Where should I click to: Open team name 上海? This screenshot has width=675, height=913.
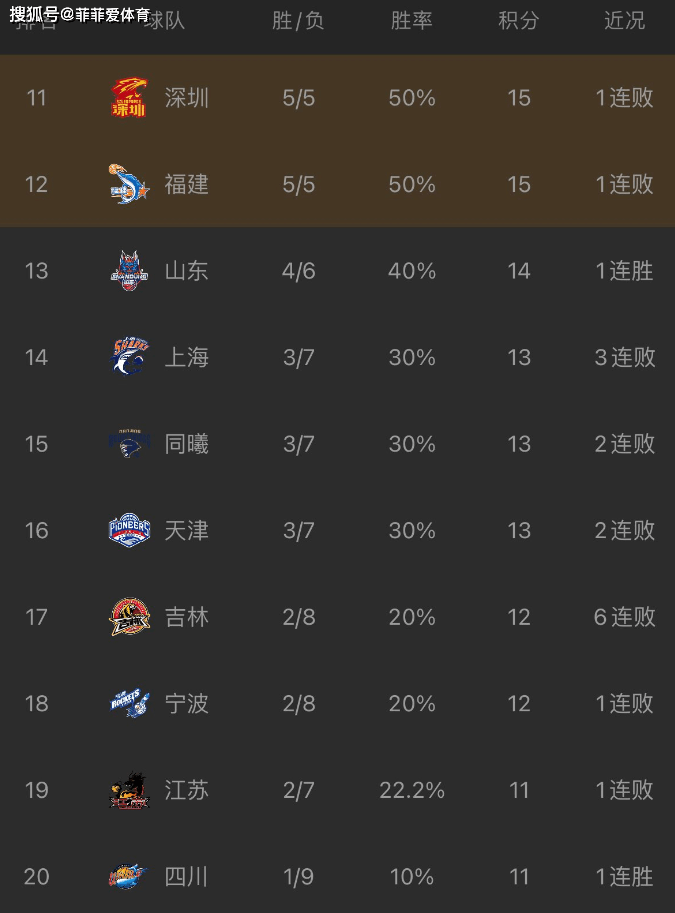pos(186,357)
